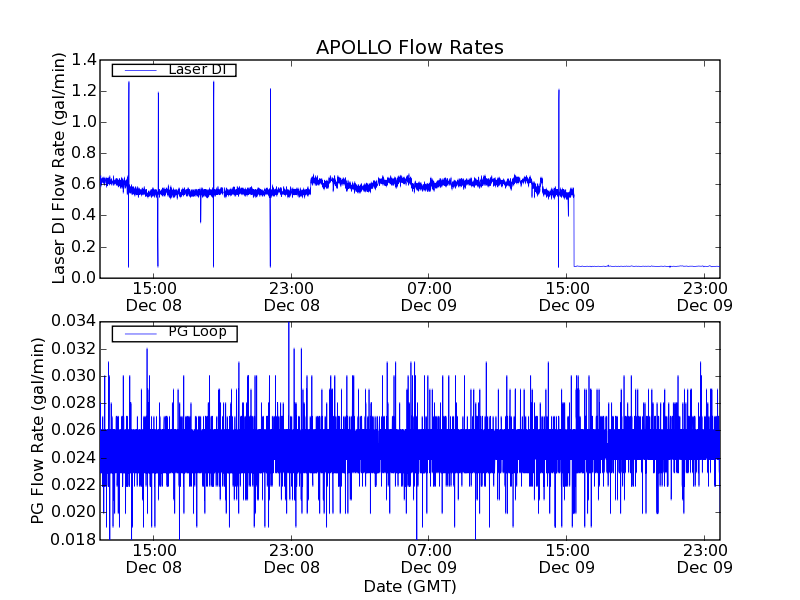Click '15:00 Dec 08' under the PG Loop plot
Screen dimensions: 800x600
click(154, 559)
